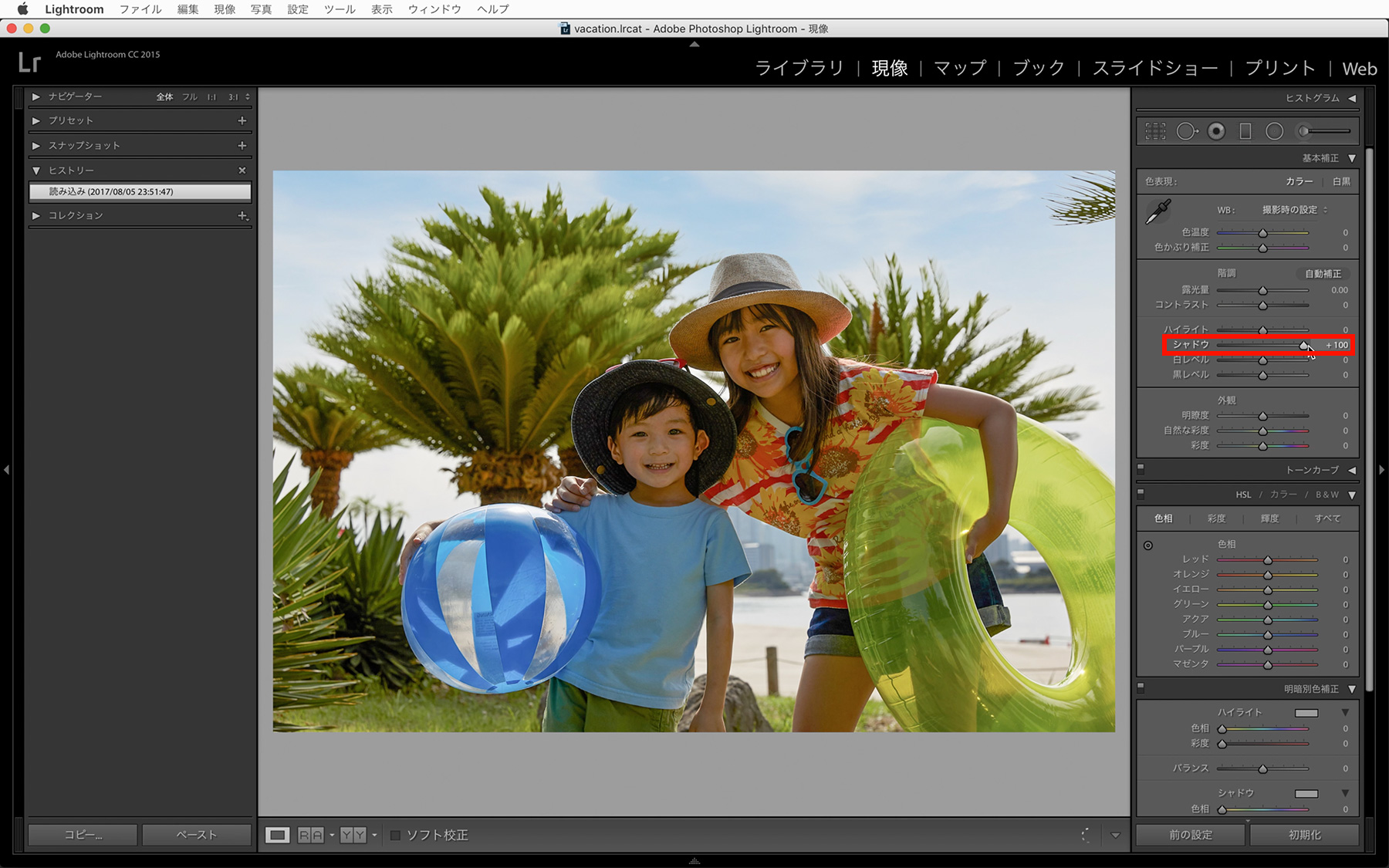Click the Lr logo identity plate
Image resolution: width=1389 pixels, height=868 pixels.
[x=29, y=62]
